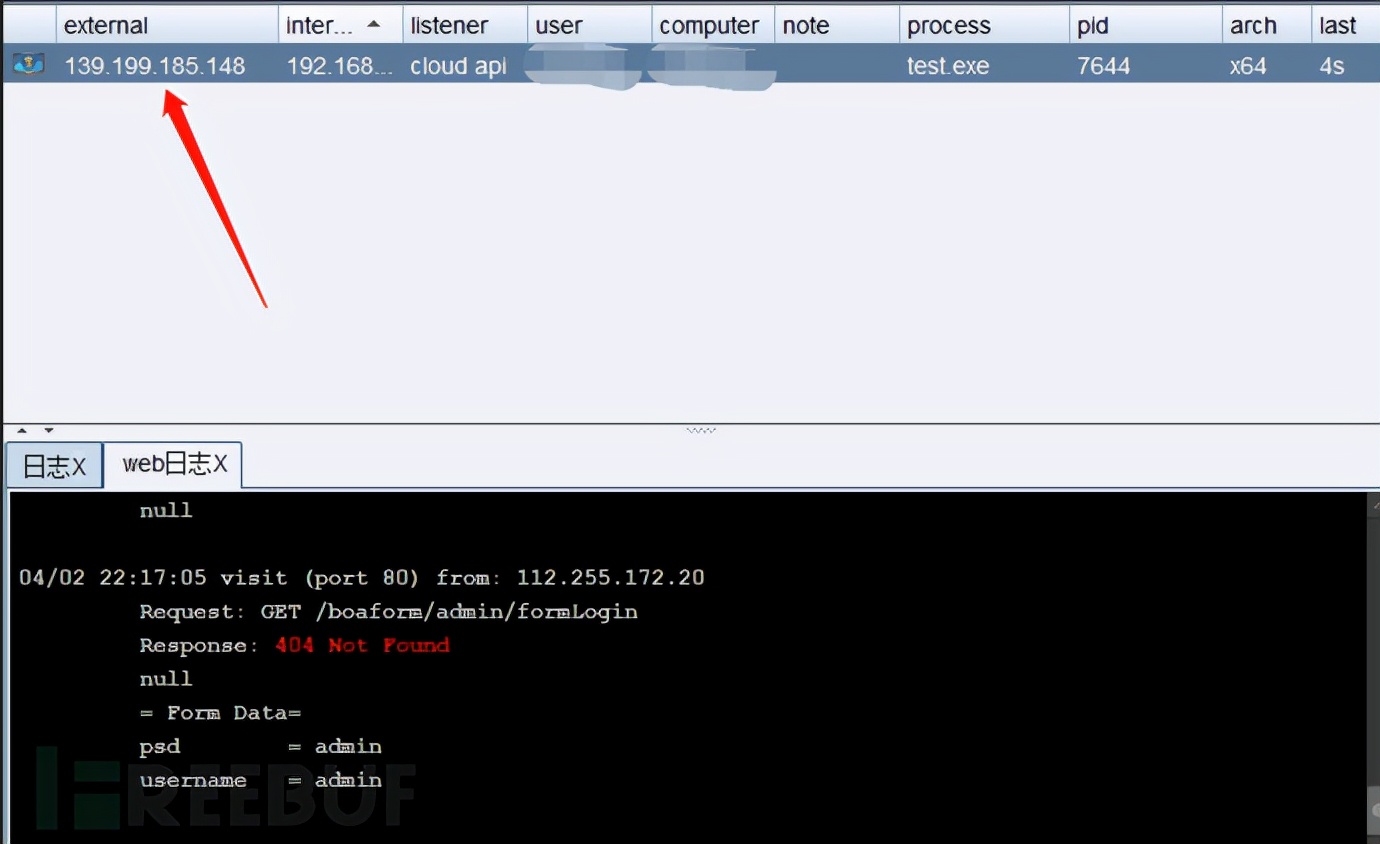Click the pid column header

(1146, 25)
